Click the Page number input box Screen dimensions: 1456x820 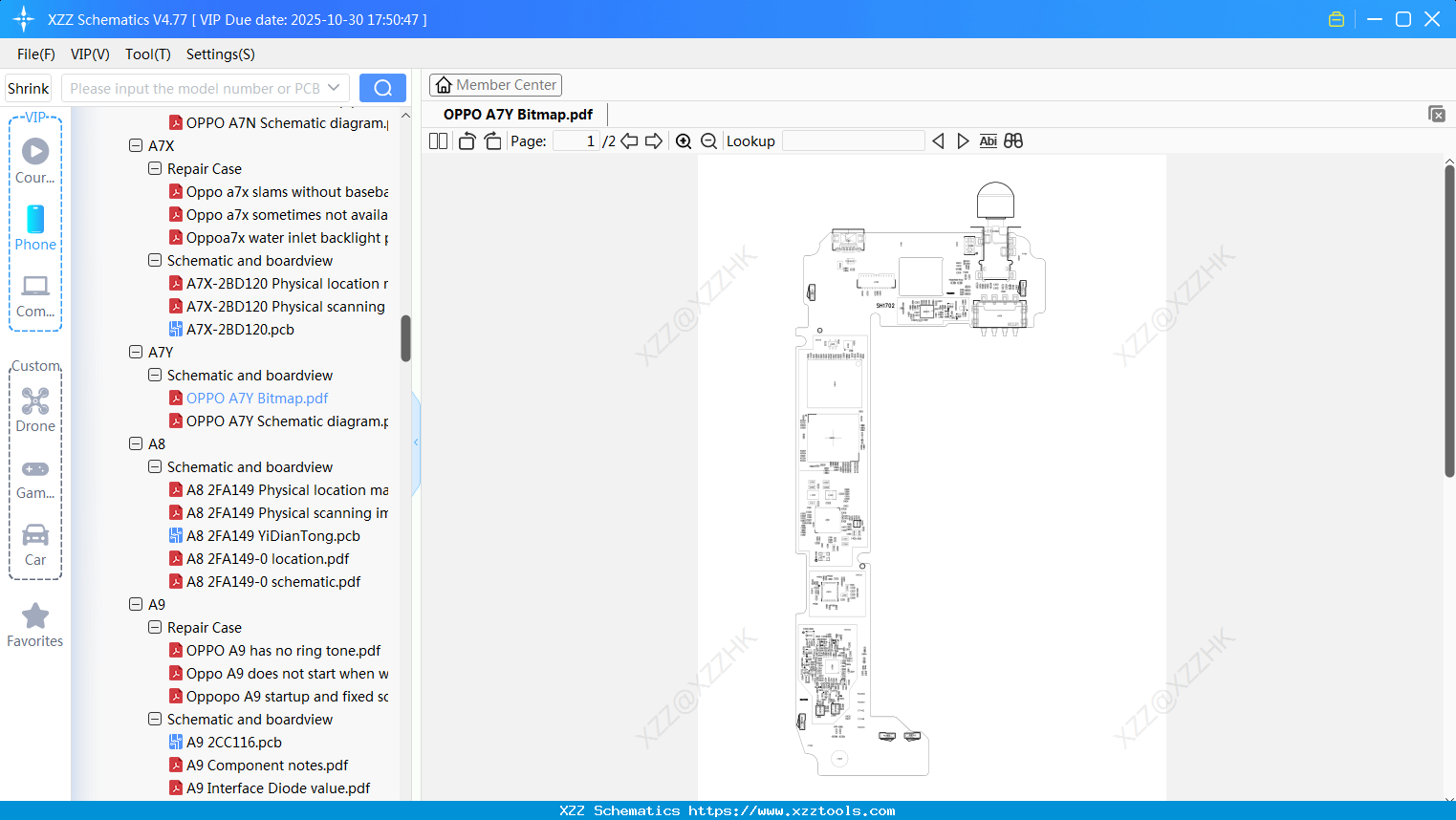point(576,141)
